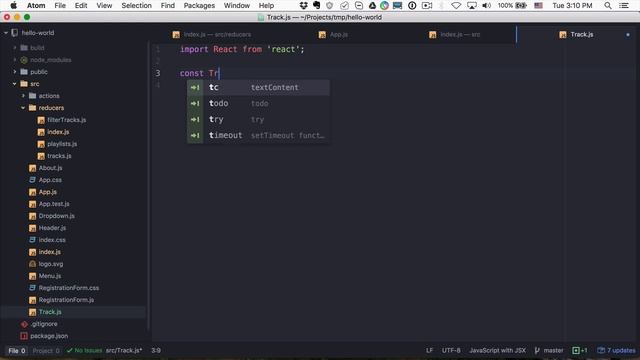This screenshot has width=640, height=360.
Task: Open the Notification Center list icon
Action: 624,5
